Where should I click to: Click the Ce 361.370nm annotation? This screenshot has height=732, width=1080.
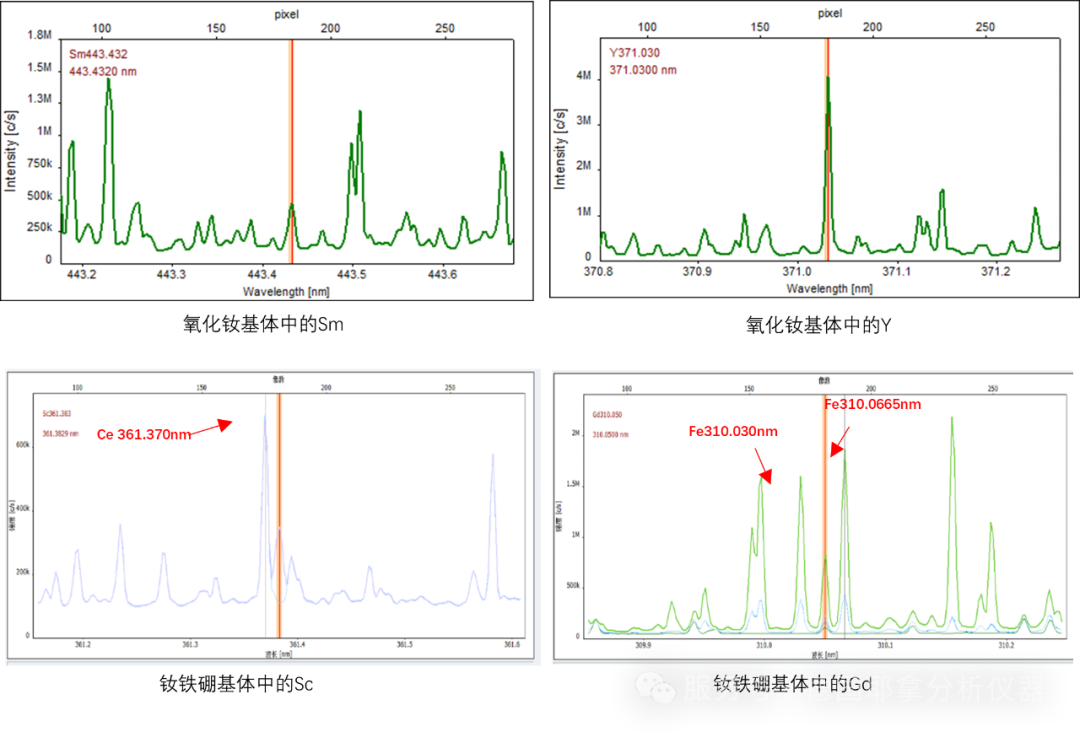click(143, 435)
